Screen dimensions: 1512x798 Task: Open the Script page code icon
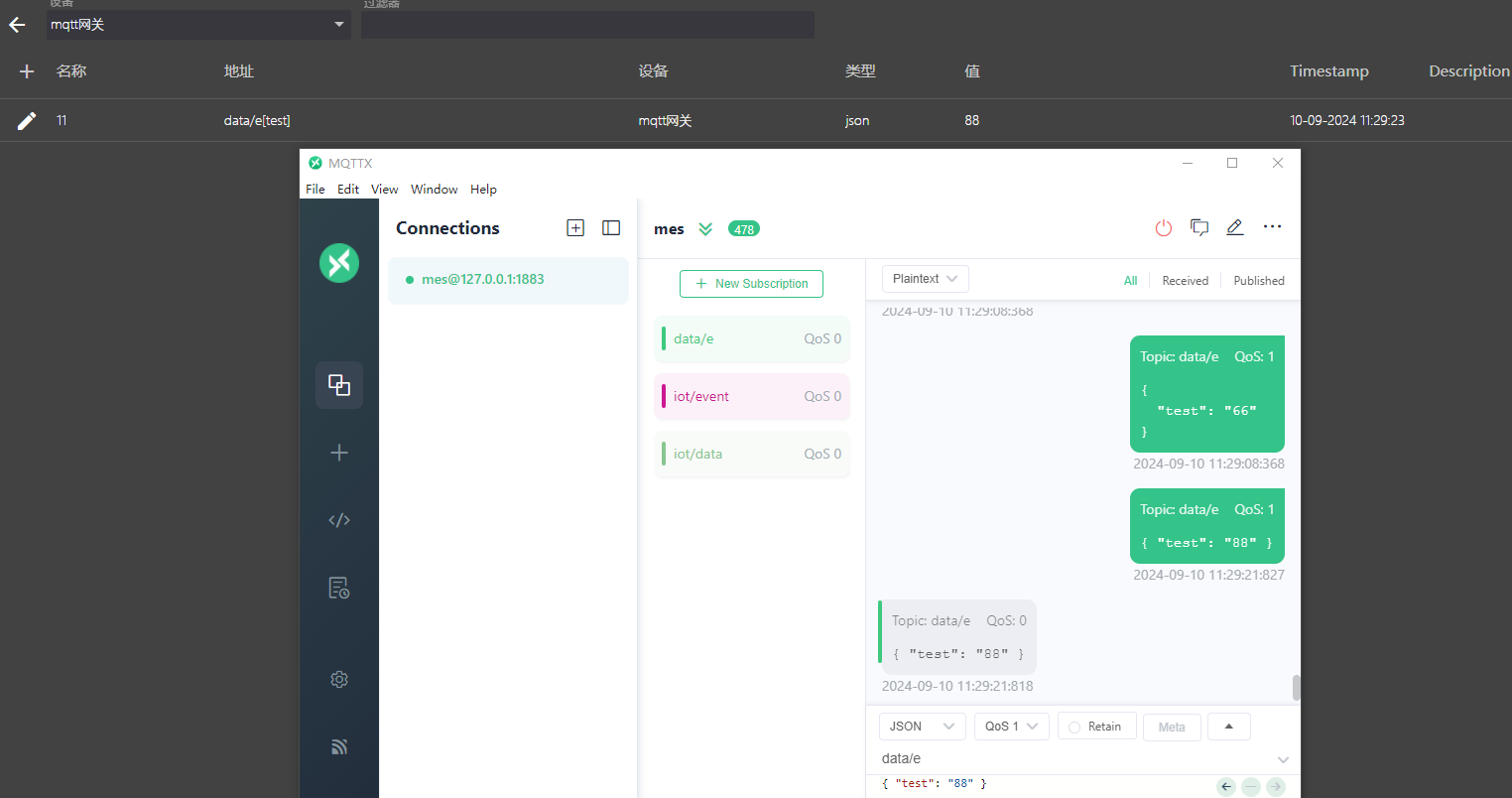click(339, 520)
